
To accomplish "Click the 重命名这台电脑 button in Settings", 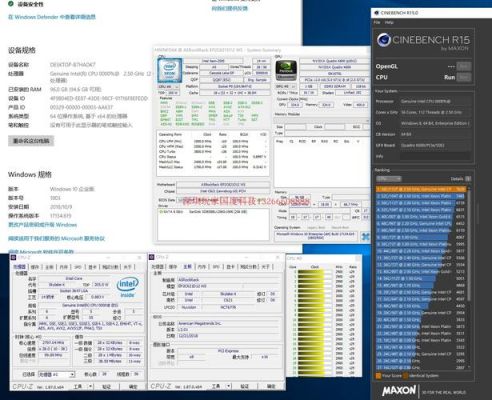I will click(x=31, y=141).
